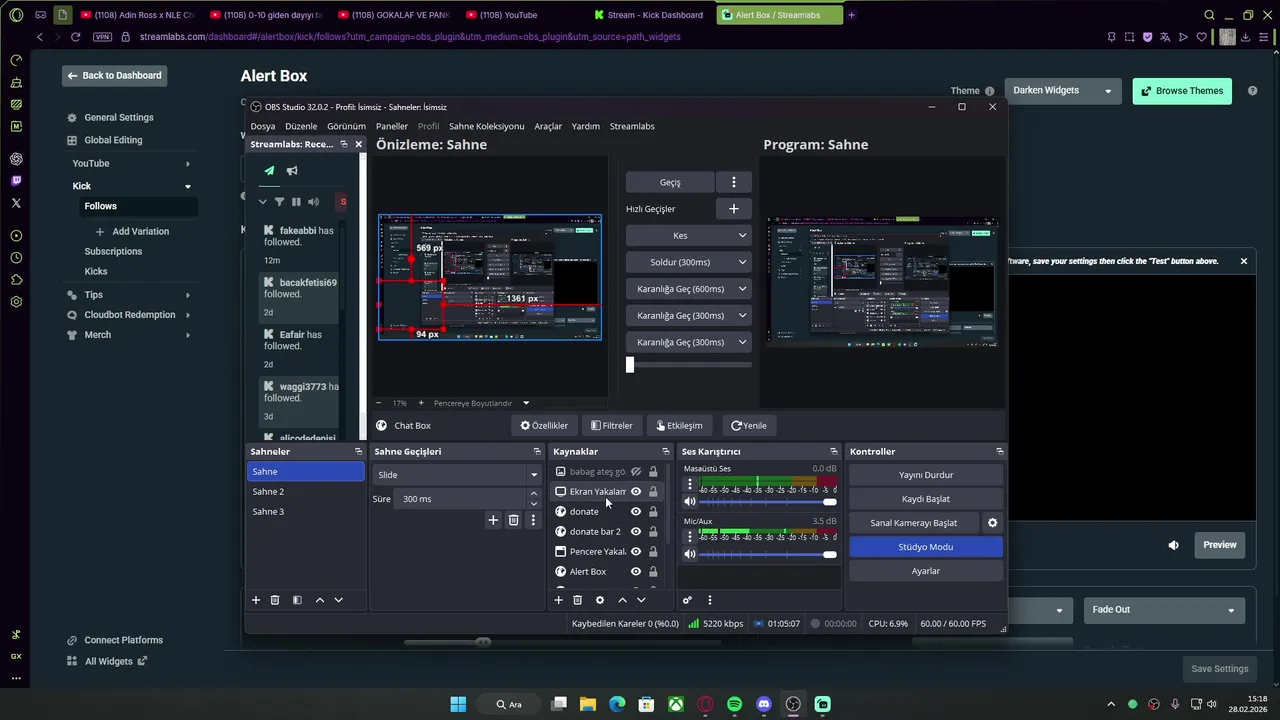Open Twitch icon in Opera sidebar

[x=16, y=181]
